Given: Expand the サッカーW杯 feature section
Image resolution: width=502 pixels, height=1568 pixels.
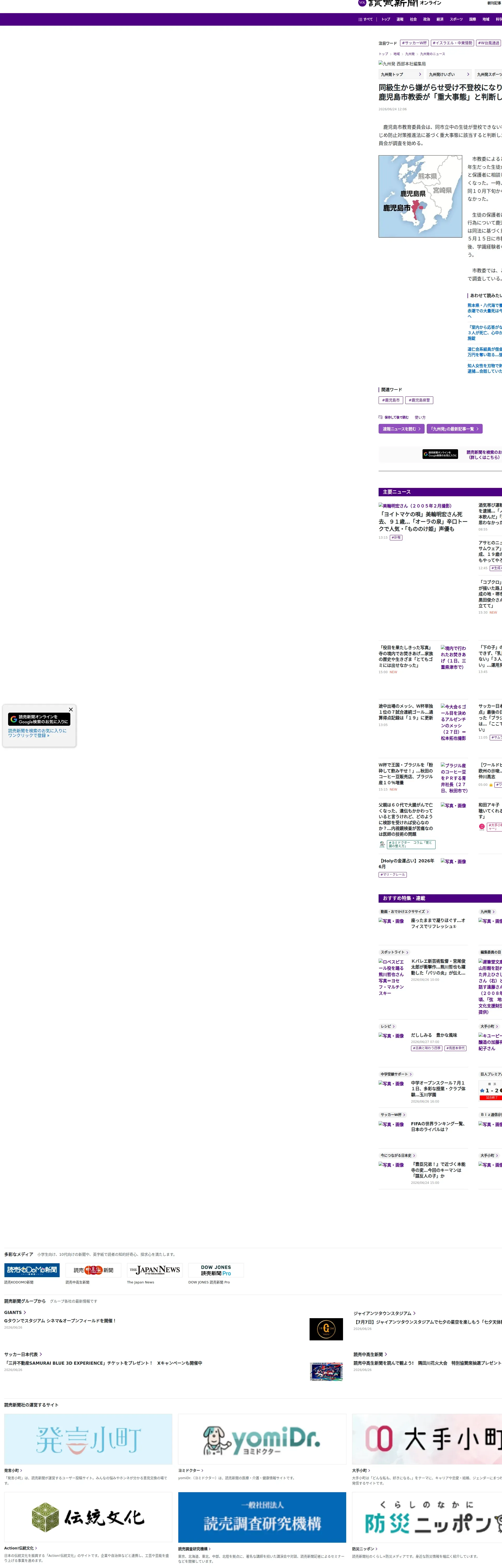Looking at the screenshot, I should click(x=392, y=1115).
